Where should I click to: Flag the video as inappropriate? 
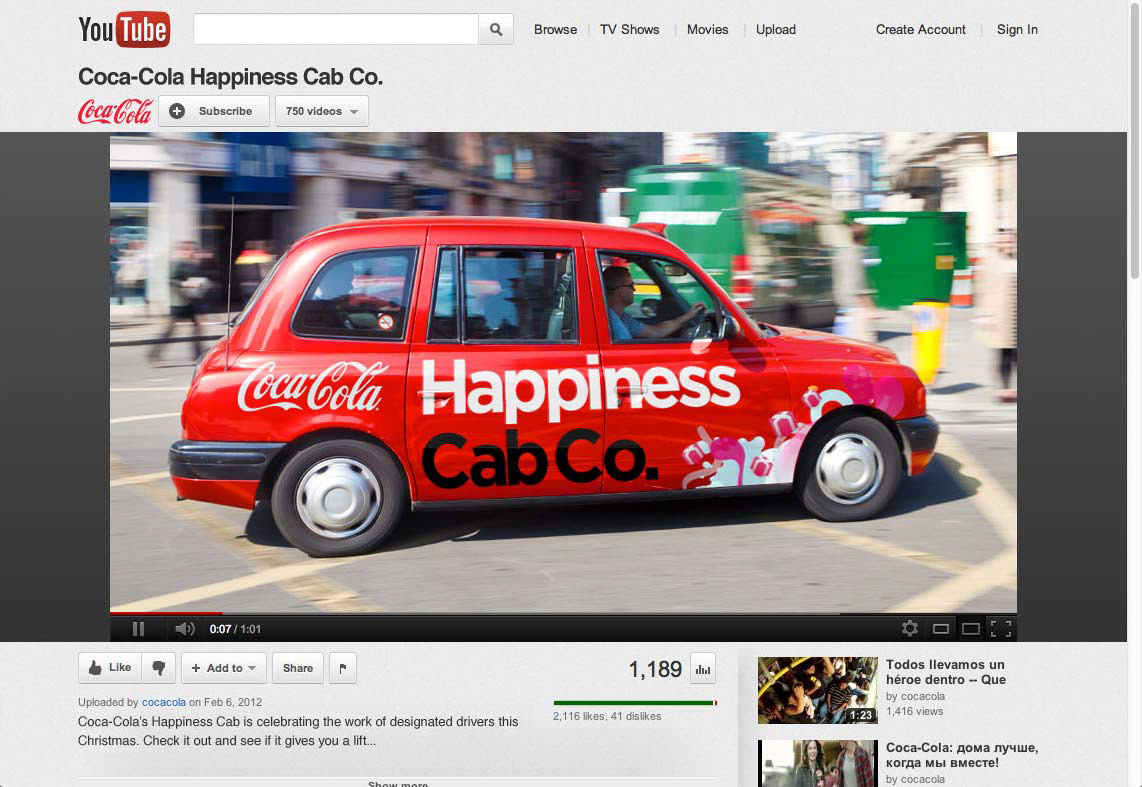pyautogui.click(x=343, y=668)
